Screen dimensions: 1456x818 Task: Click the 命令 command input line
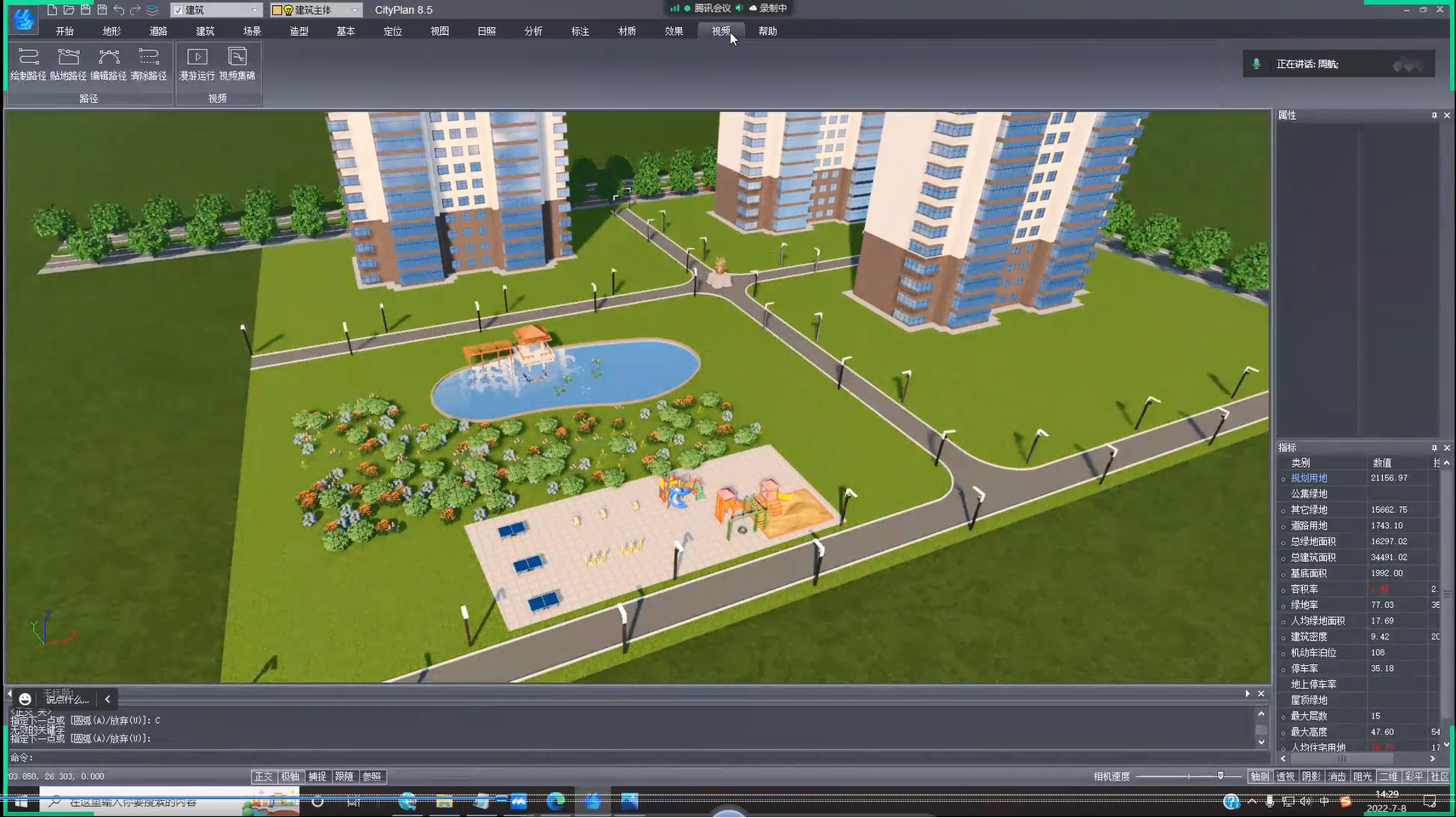point(595,757)
